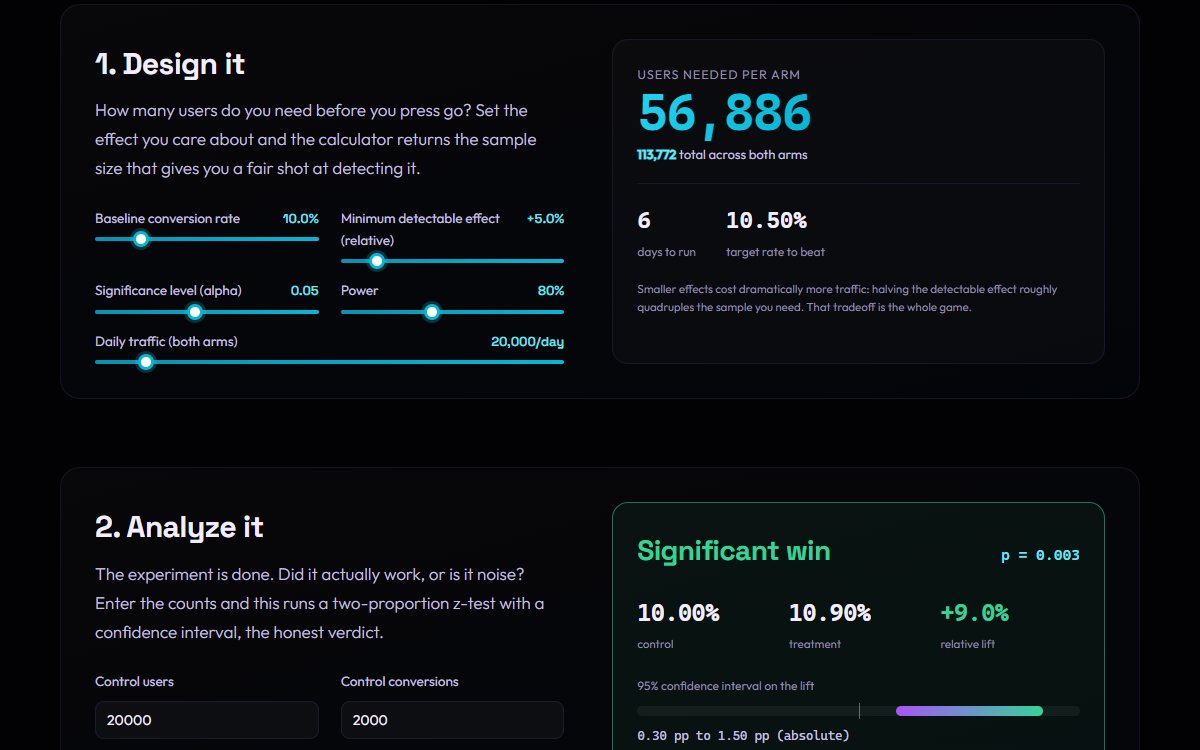Click the 10.00% control rate value

[x=678, y=613]
